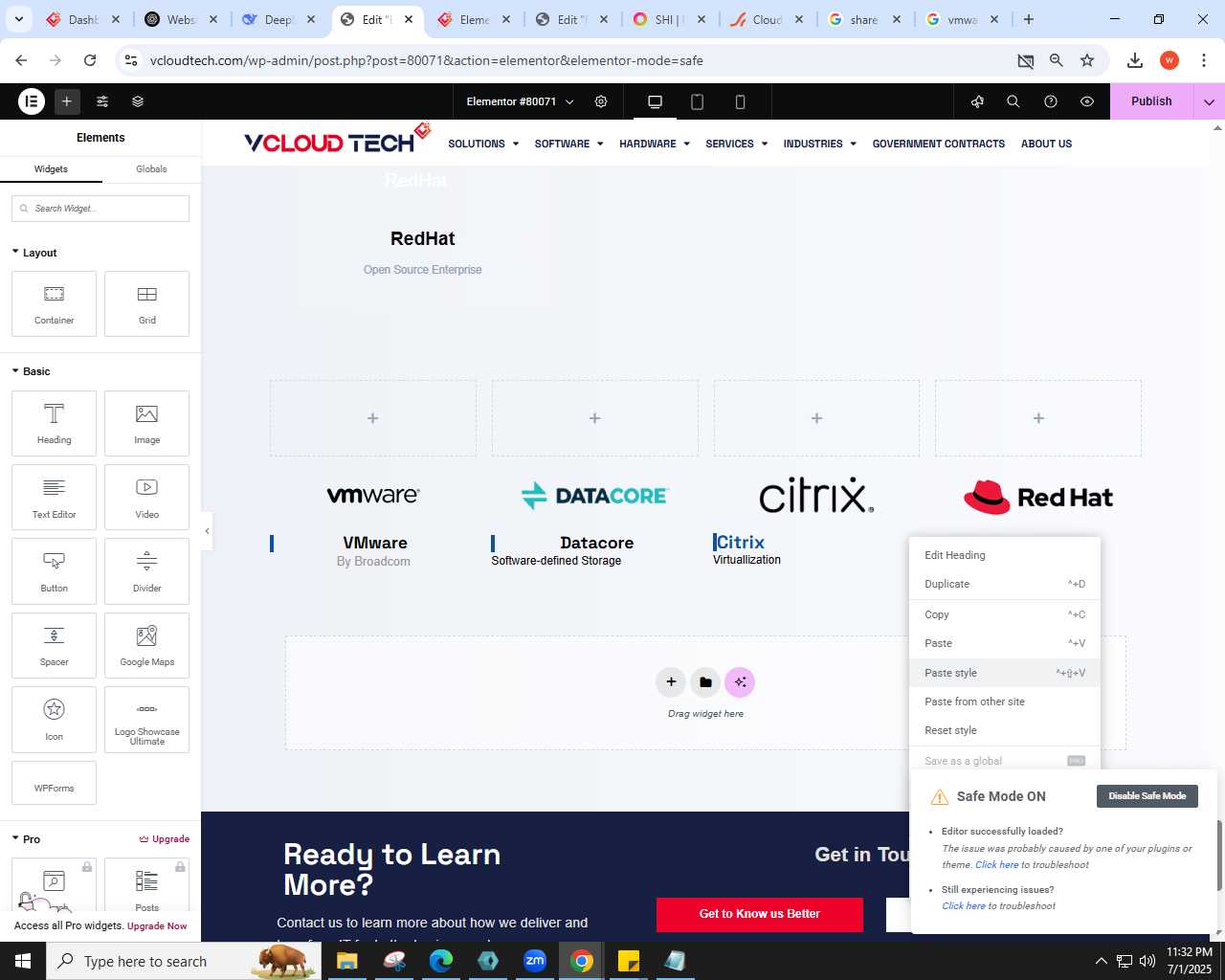This screenshot has height=980, width=1225.
Task: Click the first empty column plus placeholder
Action: [x=373, y=418]
